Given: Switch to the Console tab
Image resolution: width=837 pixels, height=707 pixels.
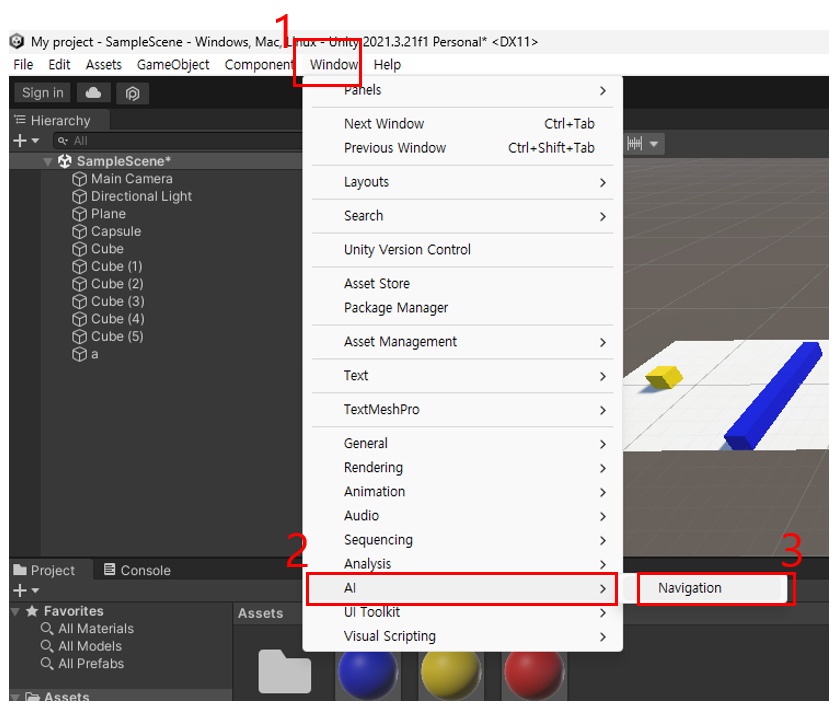Looking at the screenshot, I should click(x=137, y=570).
